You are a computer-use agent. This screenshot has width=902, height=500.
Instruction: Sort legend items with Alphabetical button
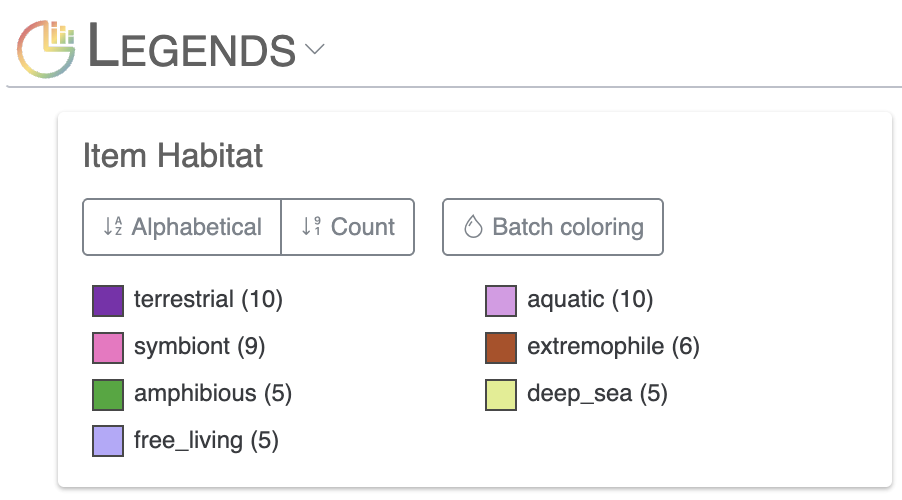point(182,227)
